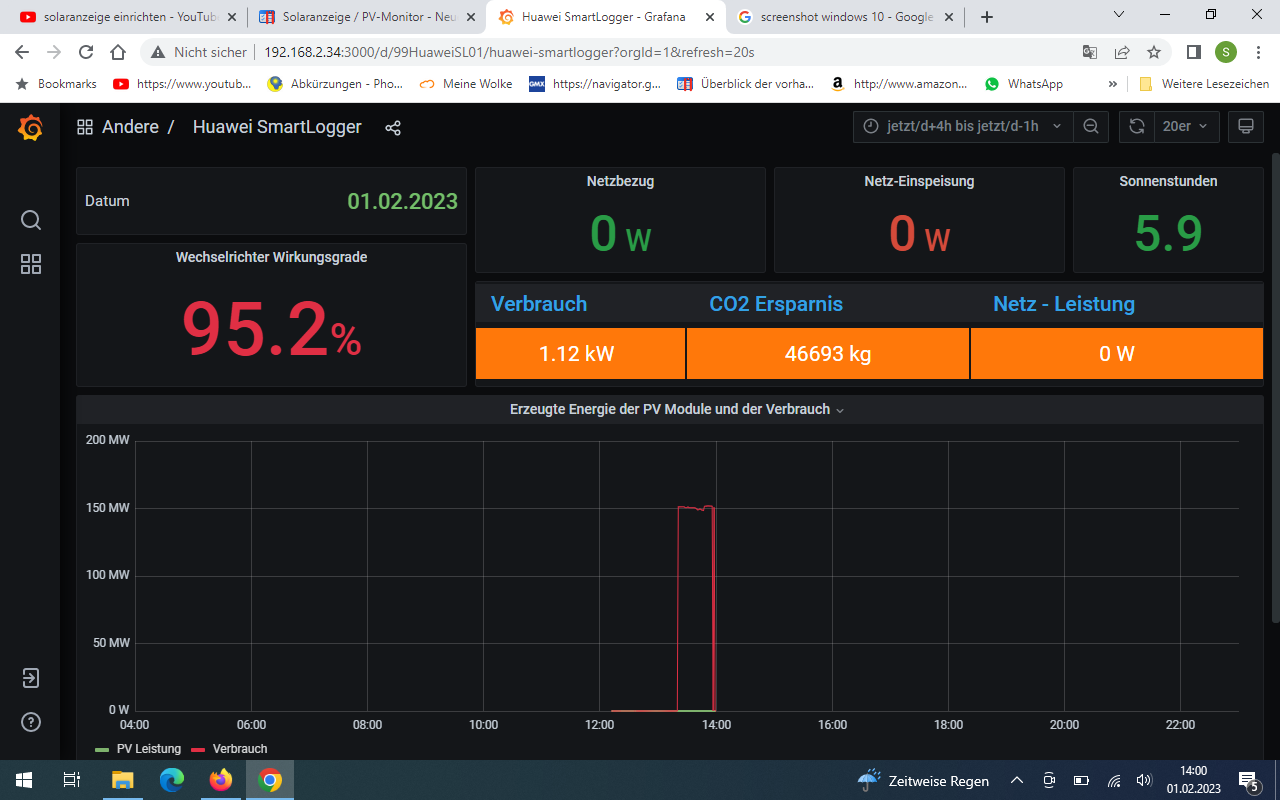Expand the 20er refresh interval dropdown
This screenshot has height=800, width=1280.
1186,127
